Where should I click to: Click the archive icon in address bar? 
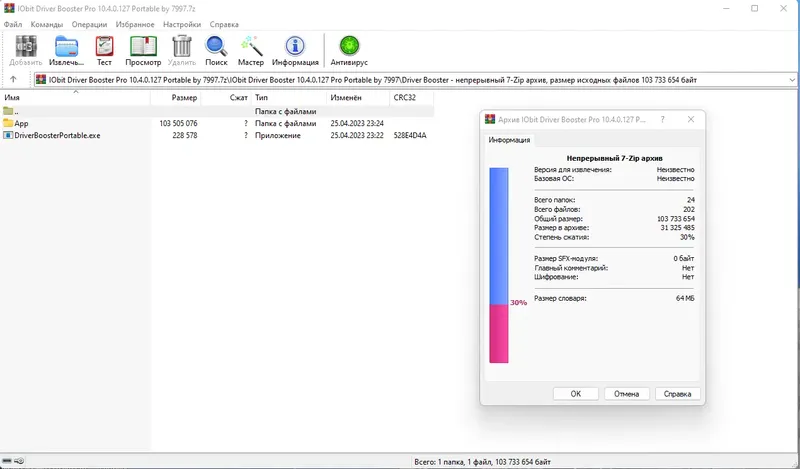(41, 80)
